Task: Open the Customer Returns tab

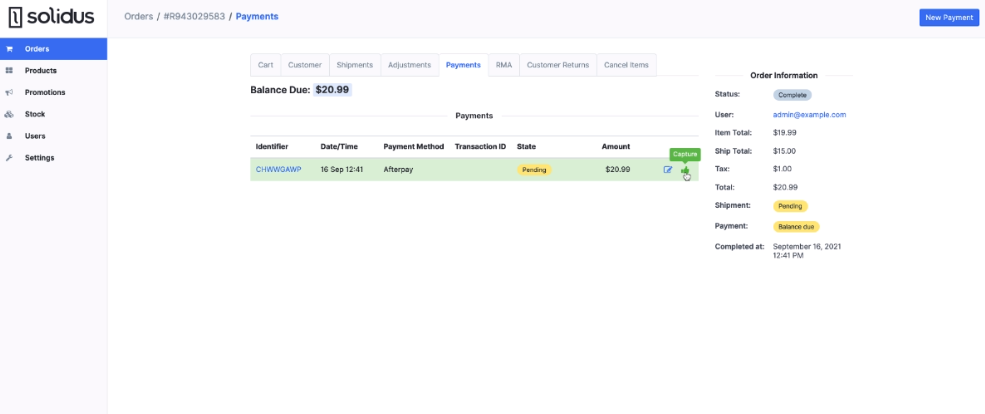Action: [558, 65]
